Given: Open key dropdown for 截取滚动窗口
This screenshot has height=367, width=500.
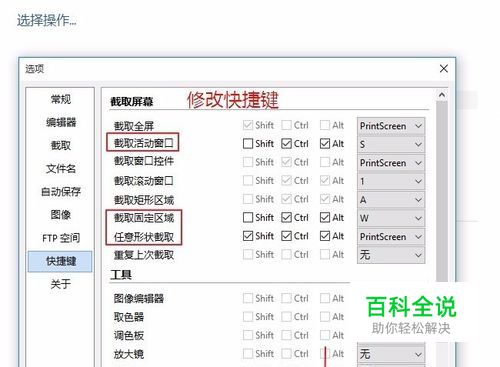Looking at the screenshot, I should pyautogui.click(x=391, y=181).
